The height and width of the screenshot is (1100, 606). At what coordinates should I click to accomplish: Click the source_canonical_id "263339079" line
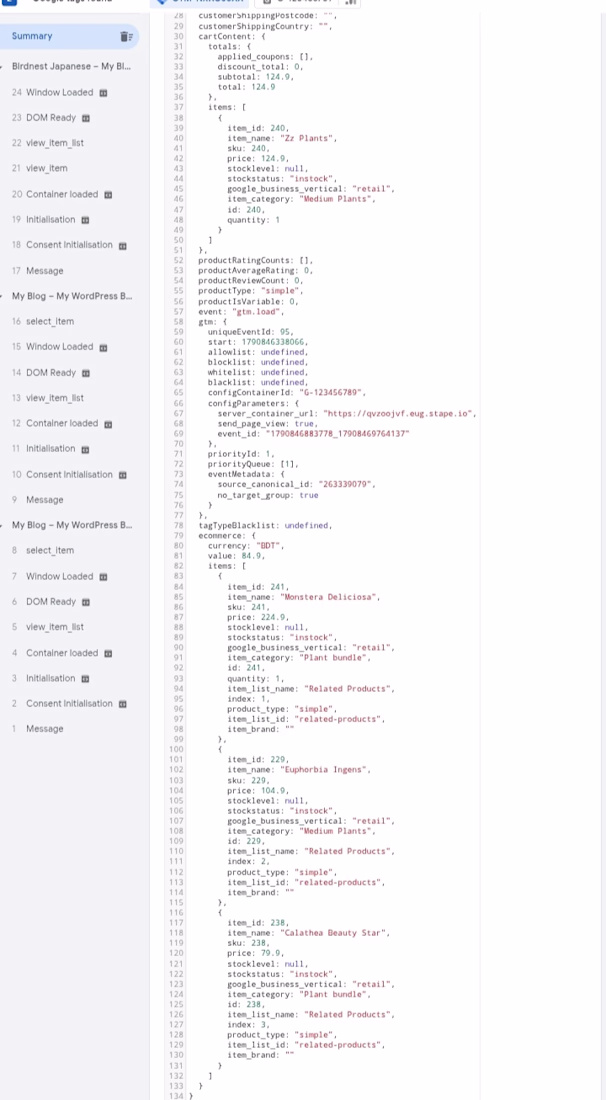pyautogui.click(x=297, y=485)
